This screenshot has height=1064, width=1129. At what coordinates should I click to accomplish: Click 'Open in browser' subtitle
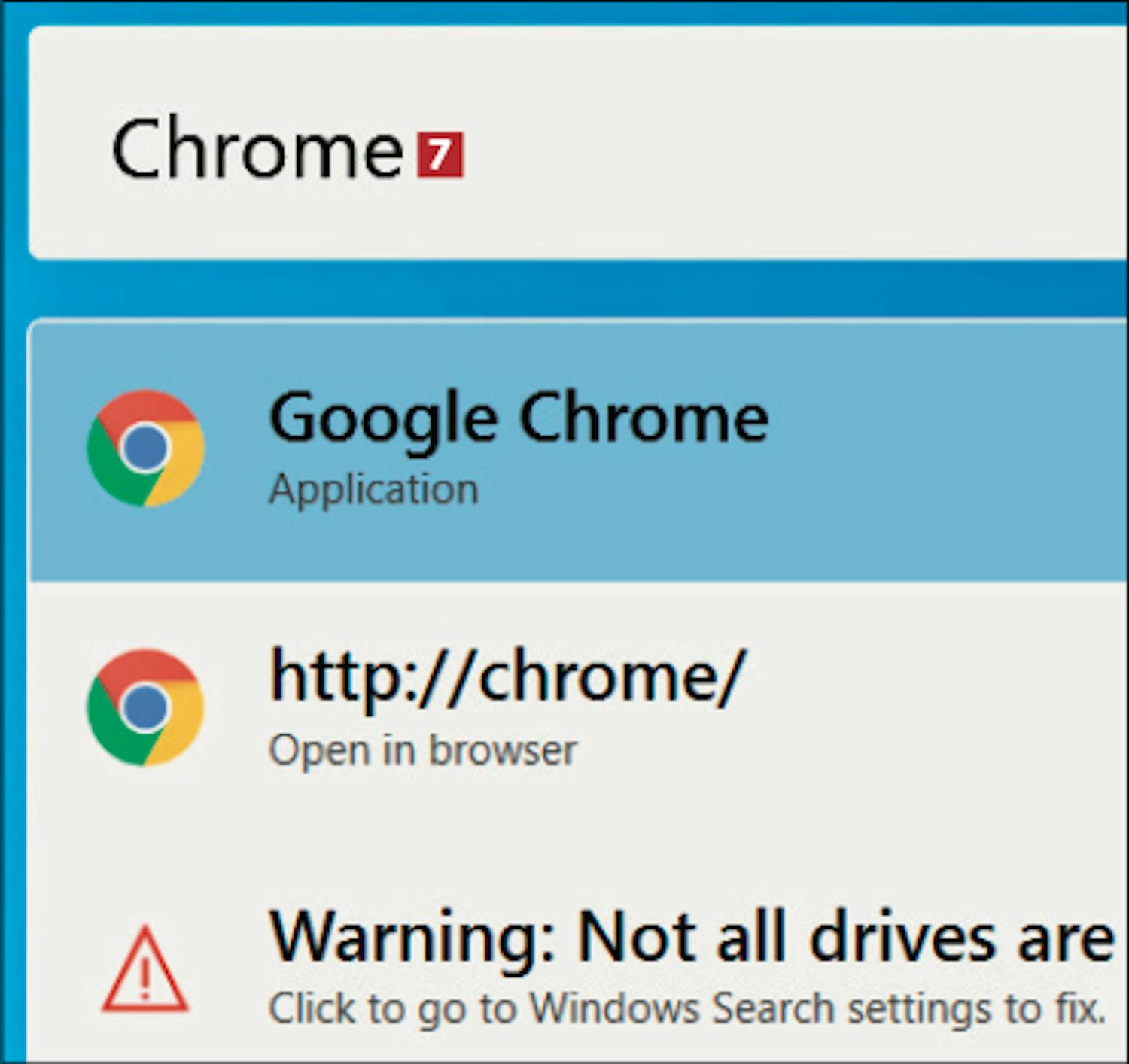(423, 750)
